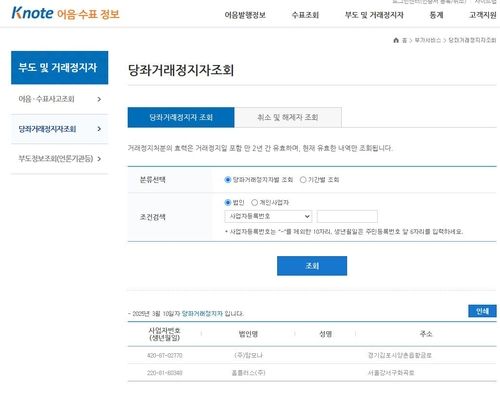The image size is (500, 409).
Task: Open 수표조회 menu
Action: point(305,15)
